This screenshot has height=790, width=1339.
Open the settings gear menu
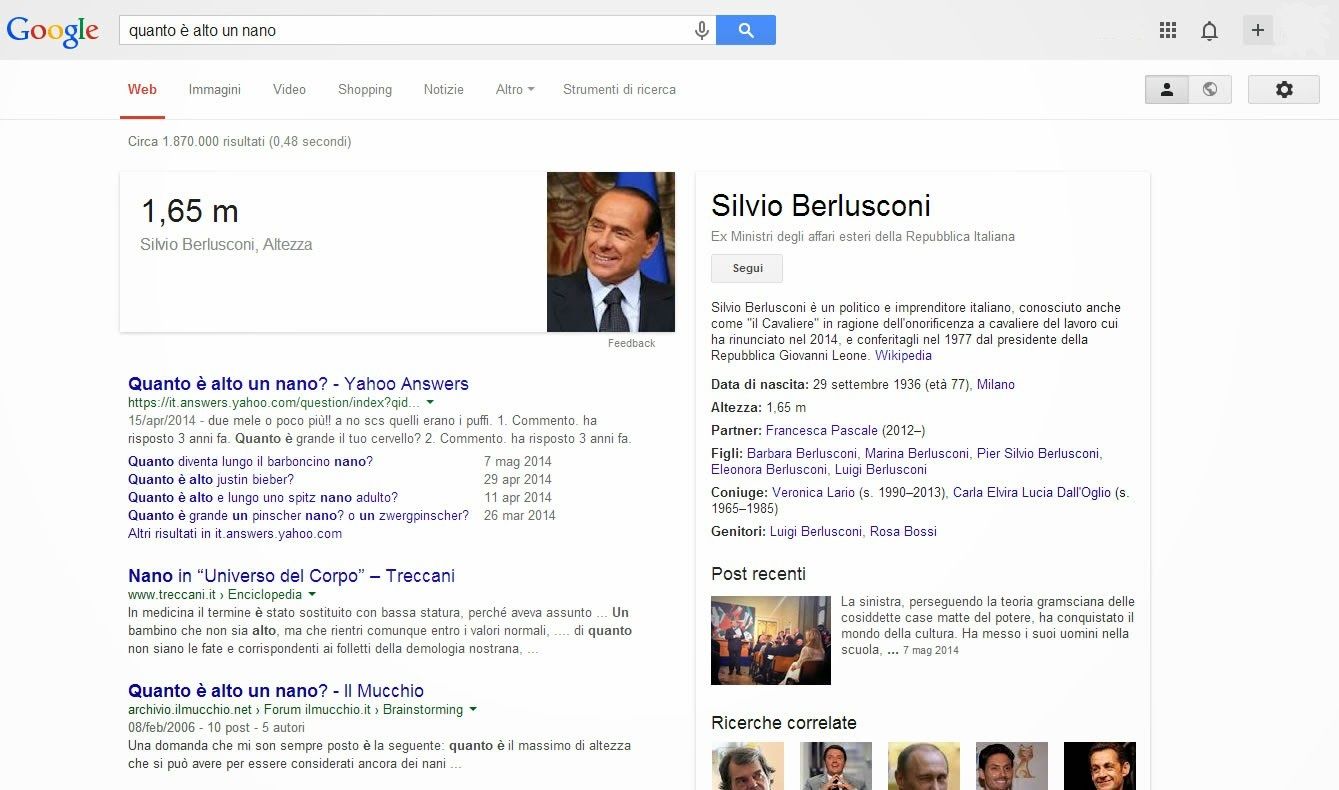coord(1283,89)
